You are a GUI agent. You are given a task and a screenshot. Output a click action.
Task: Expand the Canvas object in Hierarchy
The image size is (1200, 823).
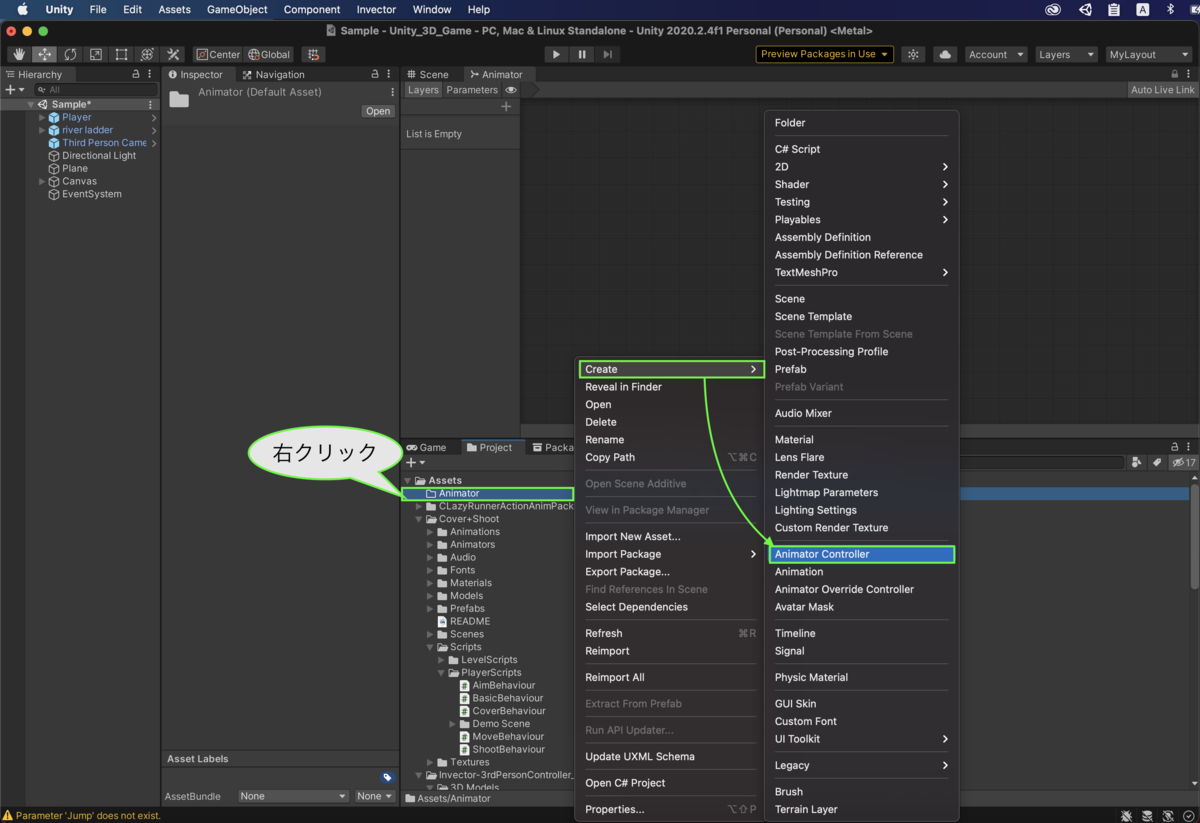(42, 181)
